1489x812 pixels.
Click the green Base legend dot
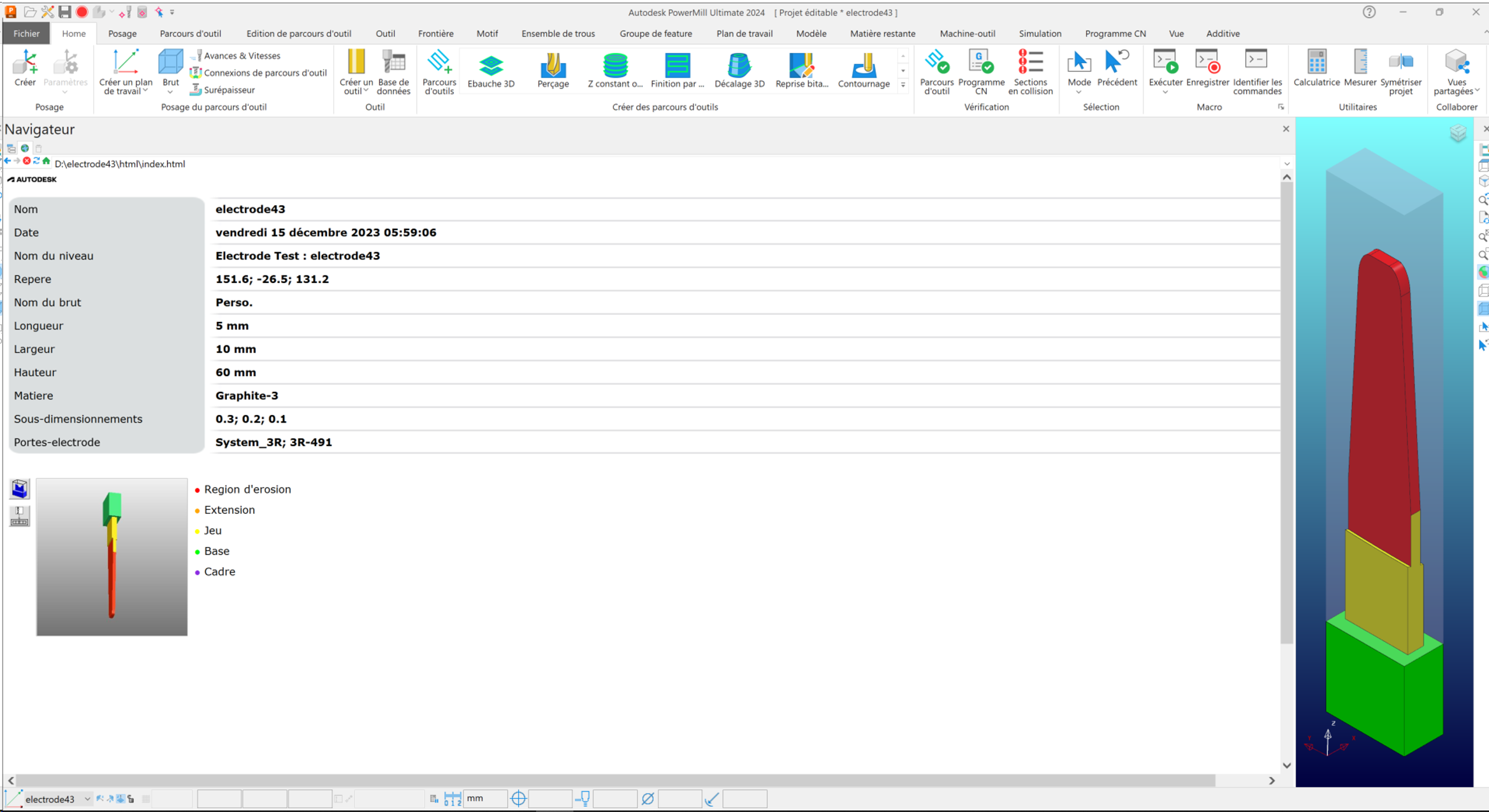198,552
